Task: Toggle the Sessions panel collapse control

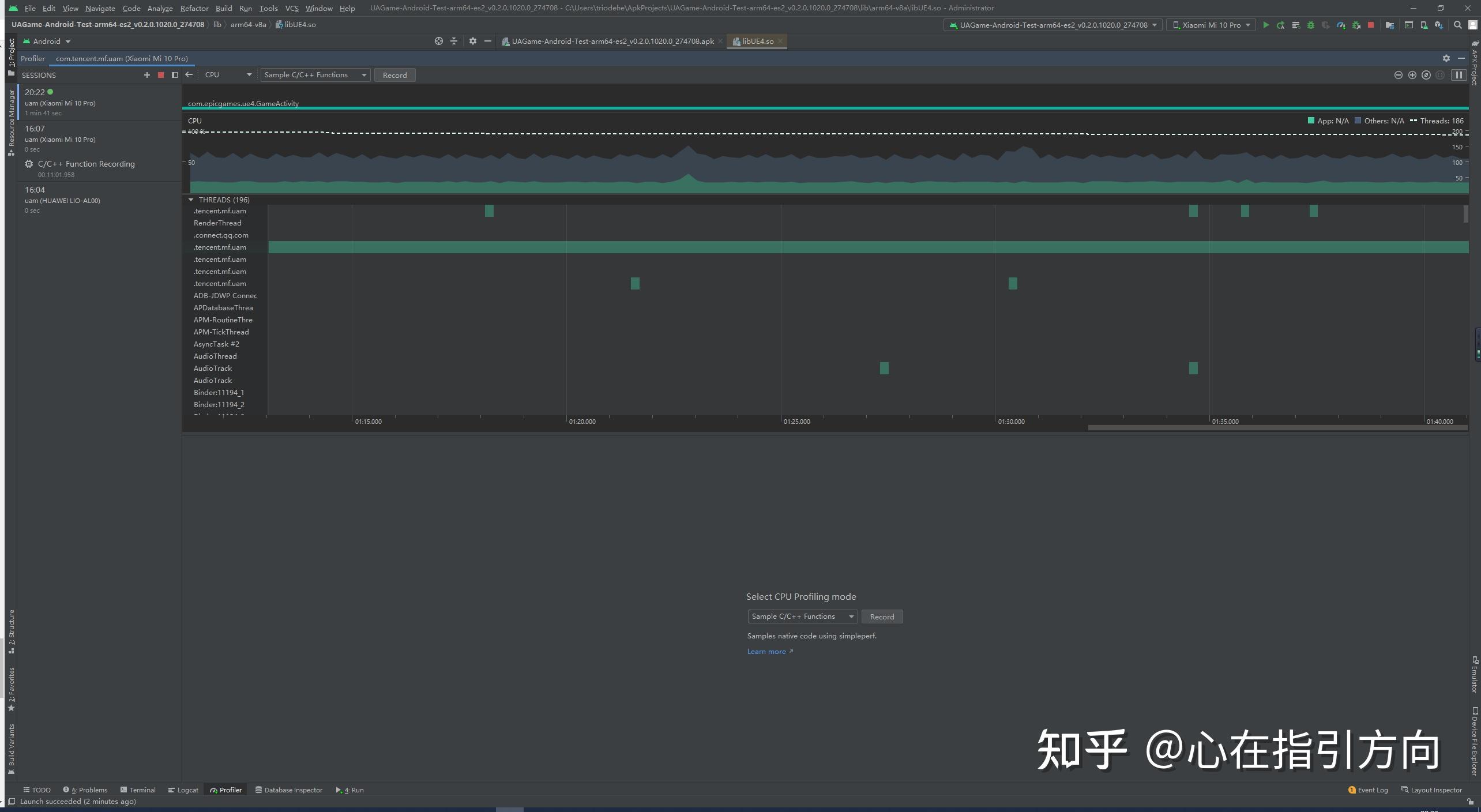Action: 175,75
